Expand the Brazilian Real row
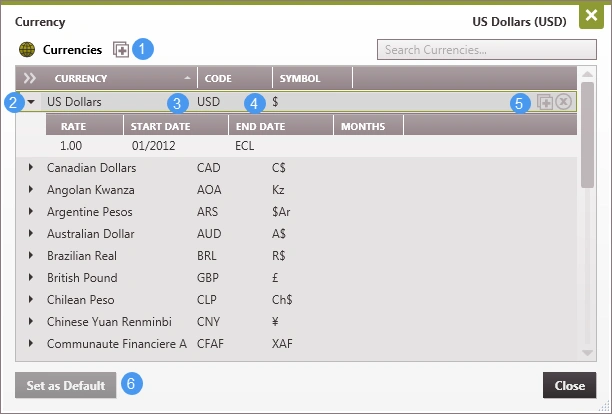This screenshot has width=612, height=414. [31, 256]
